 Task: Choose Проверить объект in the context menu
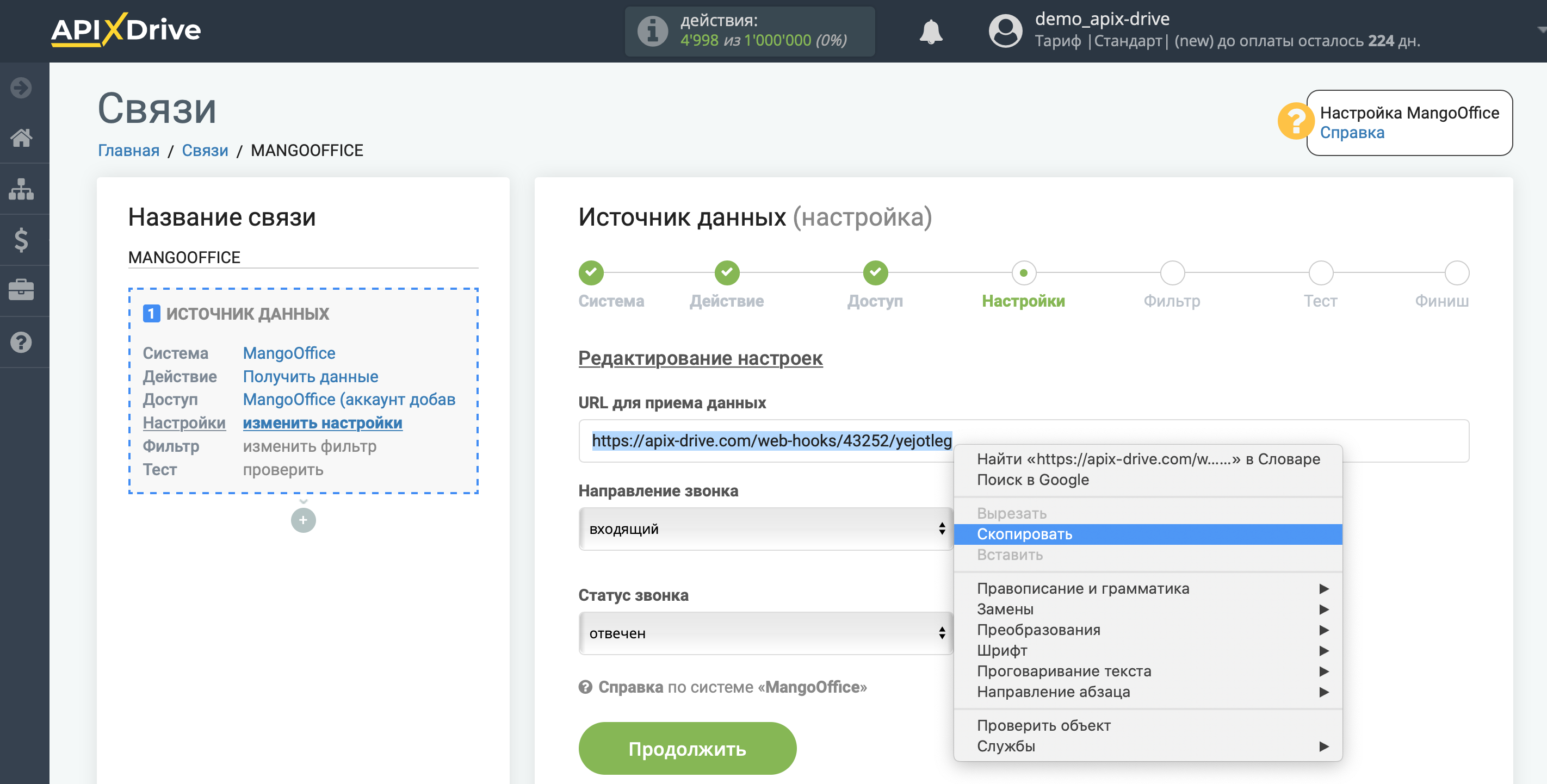click(1148, 725)
